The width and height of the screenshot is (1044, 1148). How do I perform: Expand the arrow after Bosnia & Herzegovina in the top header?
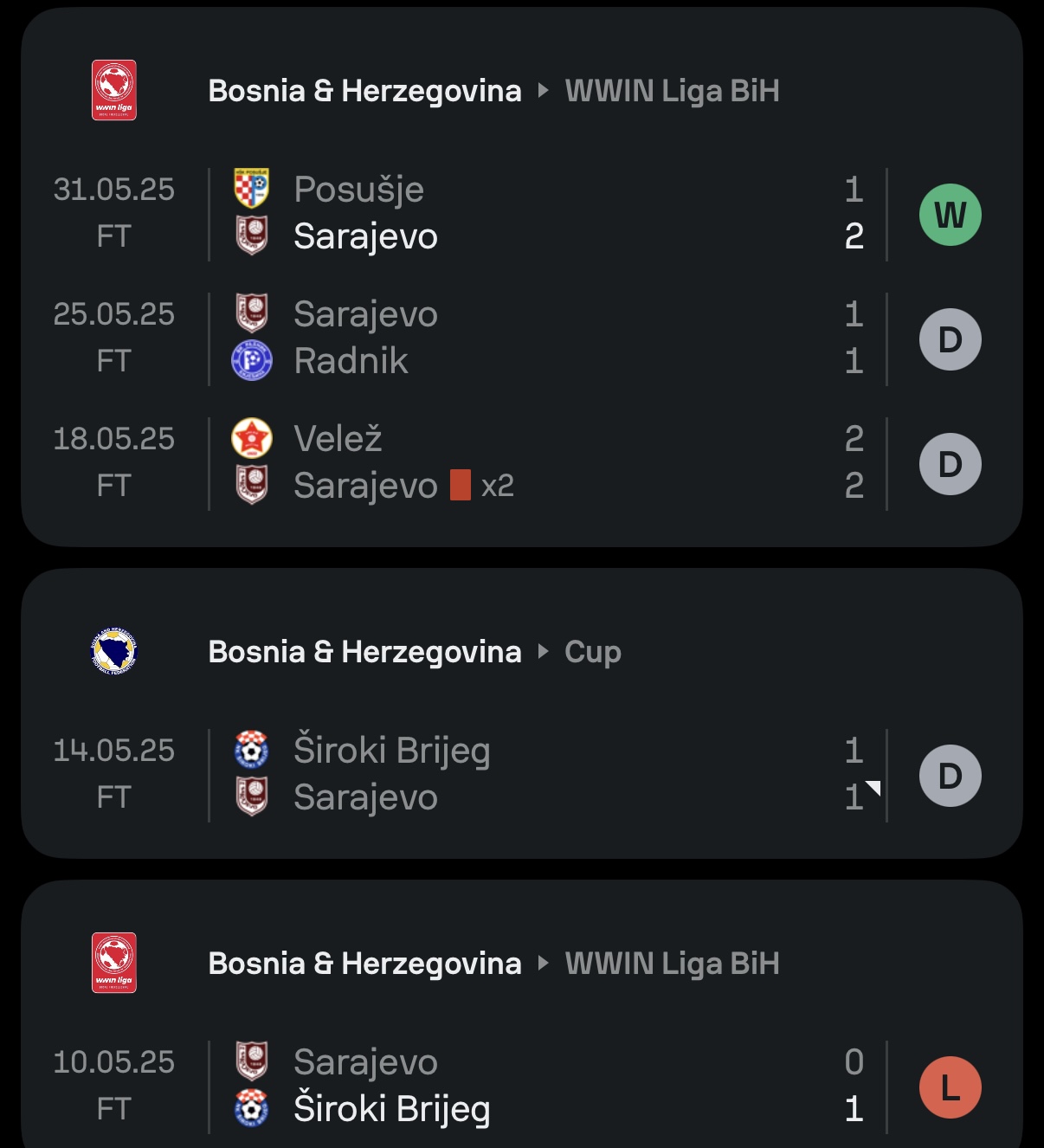pyautogui.click(x=544, y=90)
